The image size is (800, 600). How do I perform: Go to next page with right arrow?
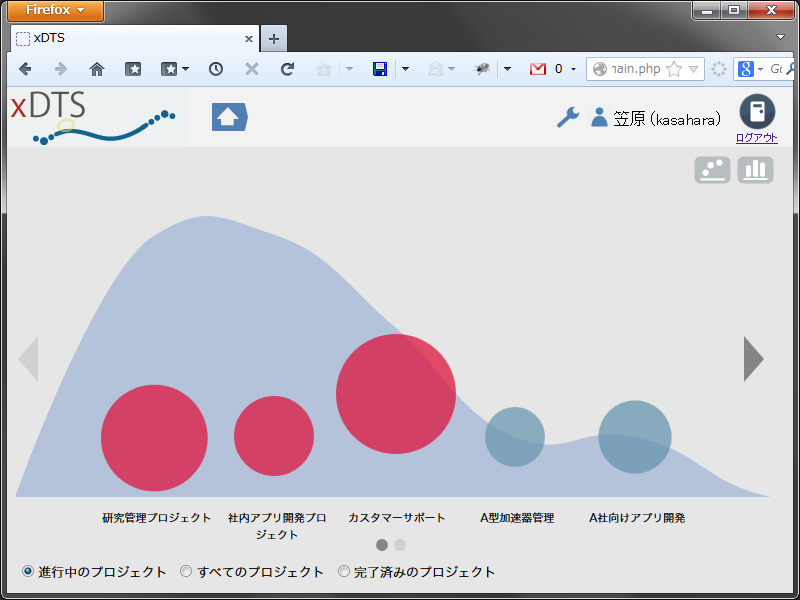[754, 359]
